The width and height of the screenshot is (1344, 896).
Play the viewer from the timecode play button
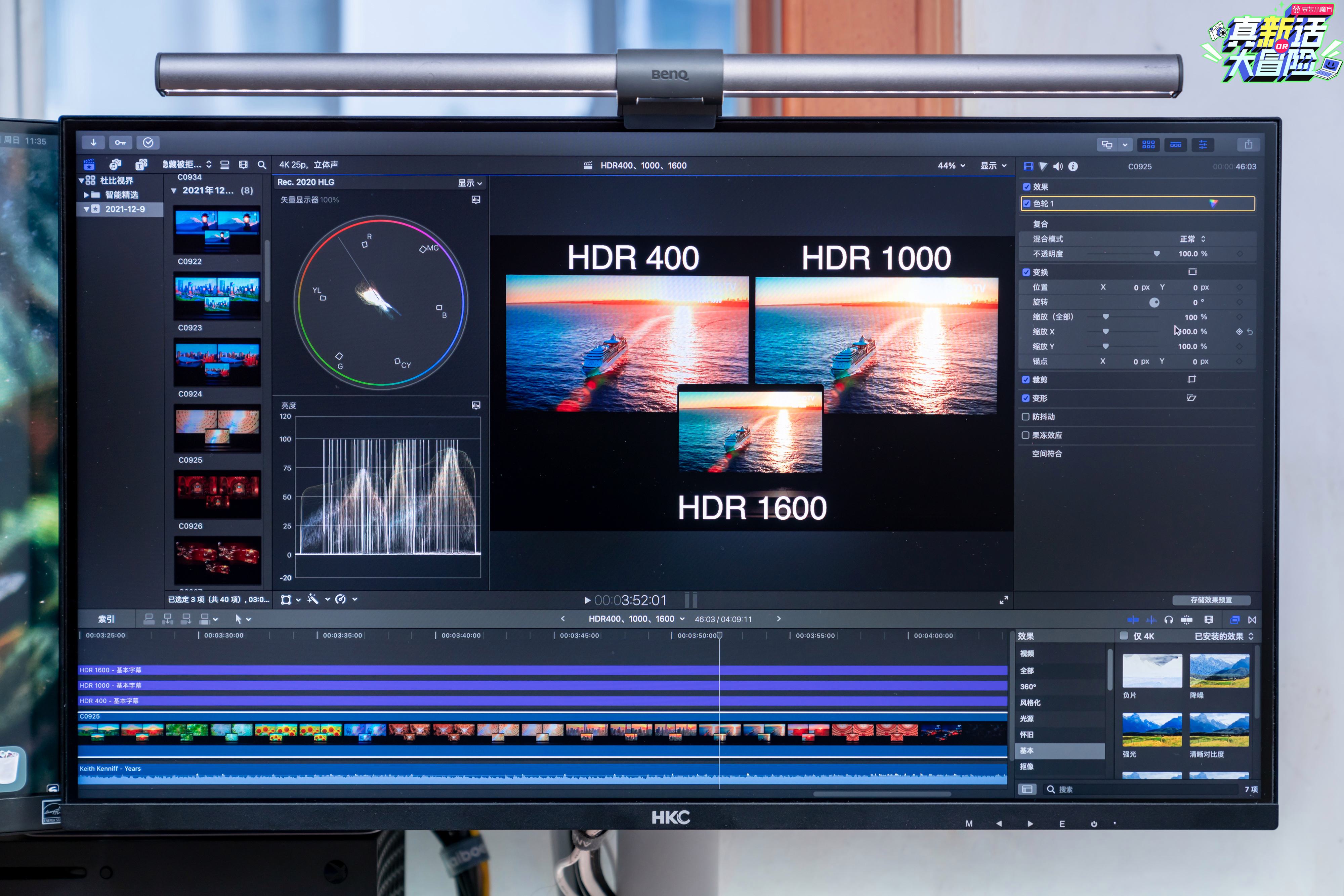tap(587, 601)
